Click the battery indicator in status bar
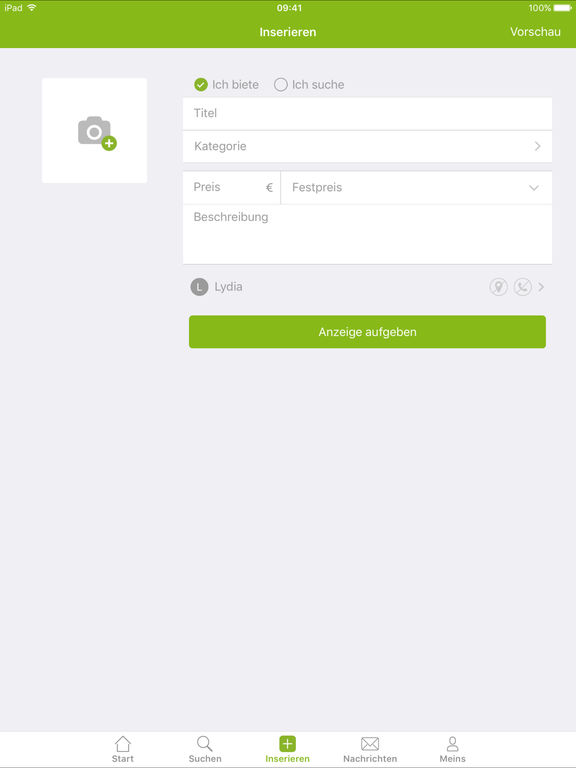The width and height of the screenshot is (576, 768). tap(562, 8)
